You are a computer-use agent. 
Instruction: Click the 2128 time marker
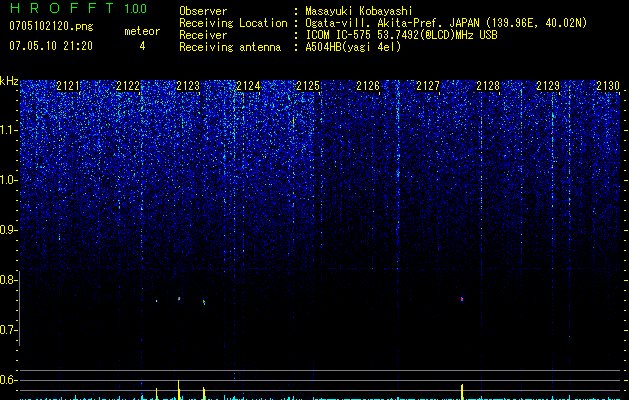488,86
